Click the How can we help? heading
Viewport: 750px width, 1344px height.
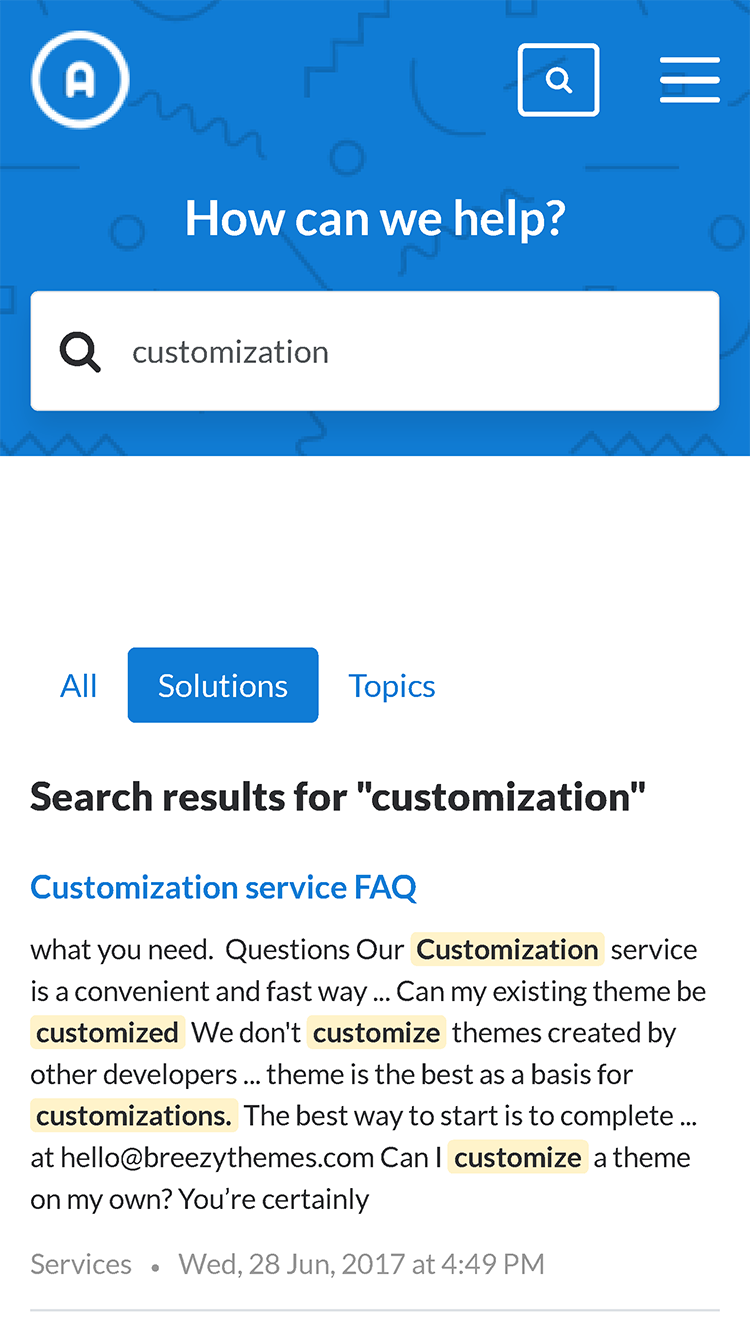375,218
